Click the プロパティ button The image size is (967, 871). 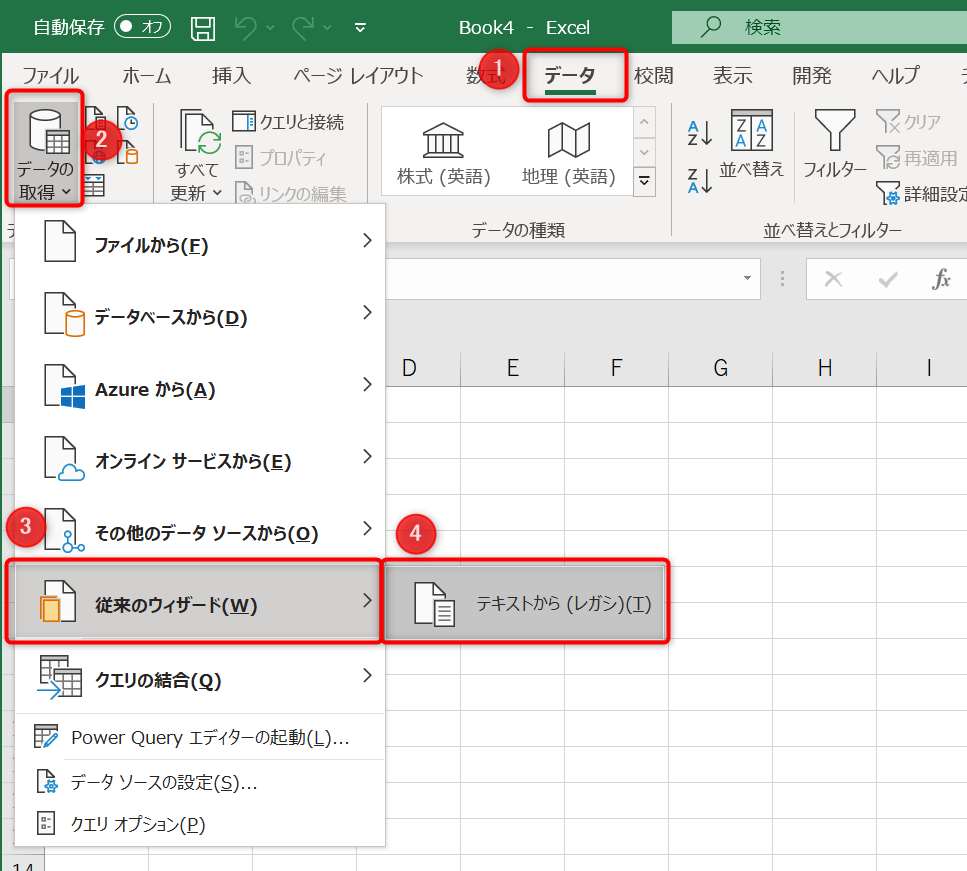[x=281, y=158]
